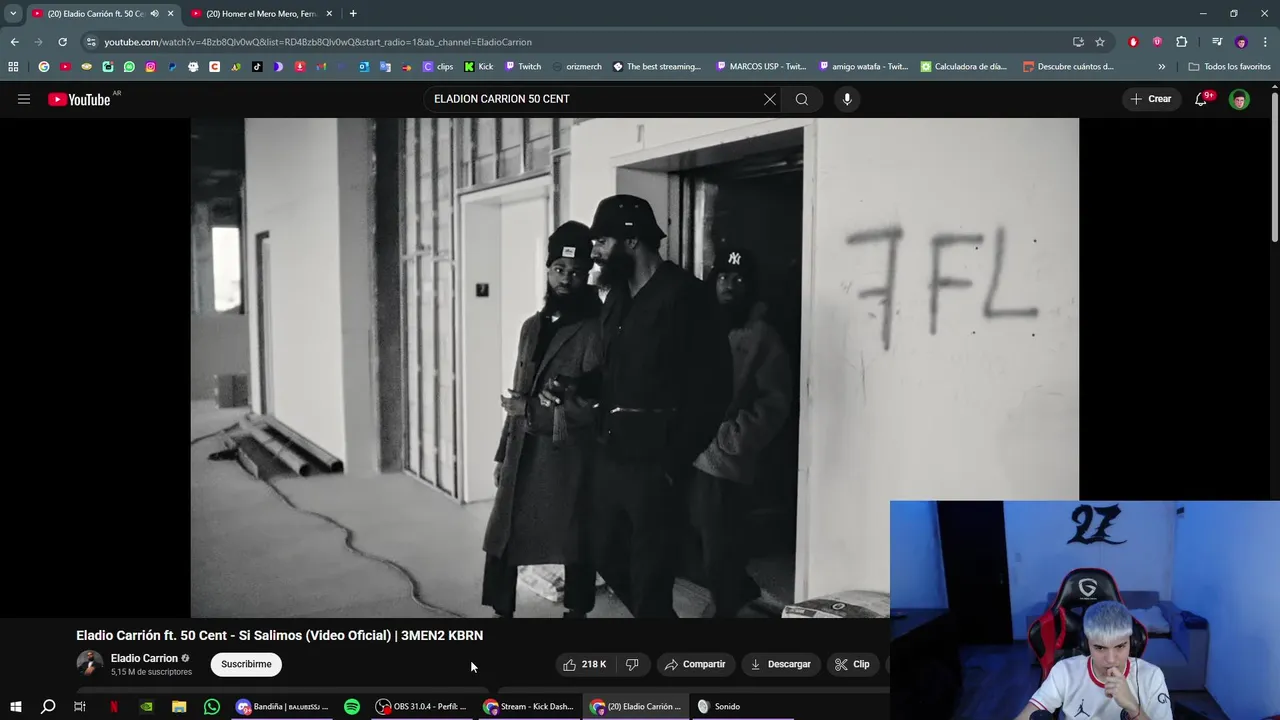The height and width of the screenshot is (720, 1280).
Task: Open the Kick bookmark
Action: 478,67
